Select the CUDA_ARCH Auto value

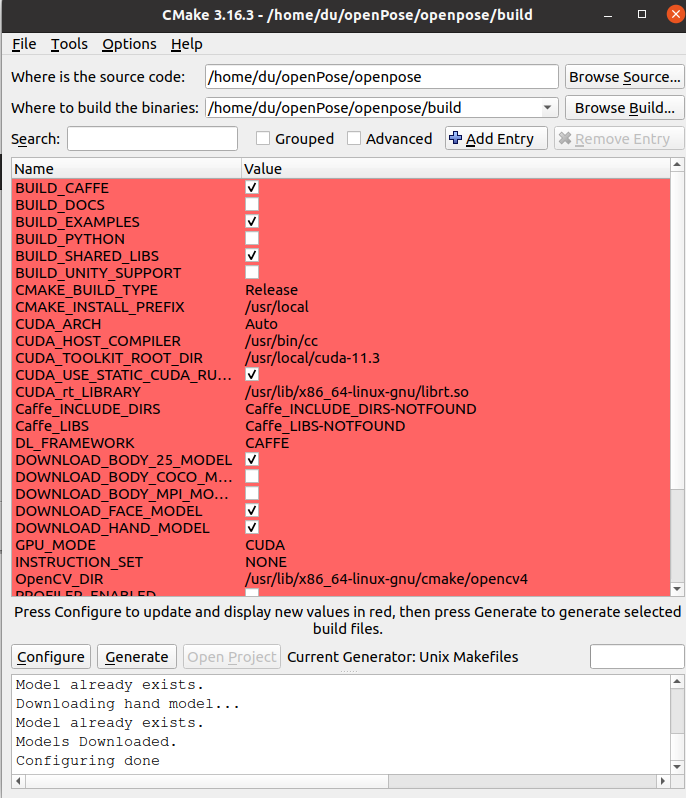coord(262,324)
